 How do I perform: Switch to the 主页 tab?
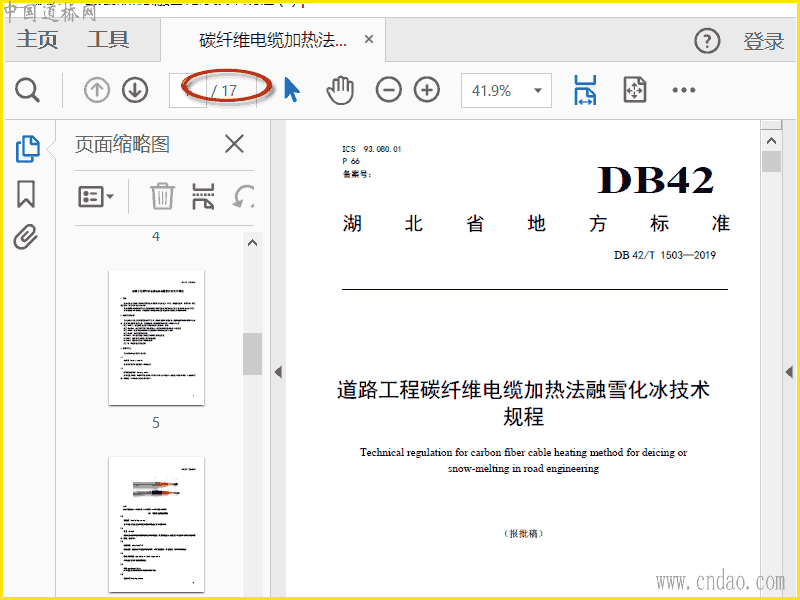[x=37, y=40]
